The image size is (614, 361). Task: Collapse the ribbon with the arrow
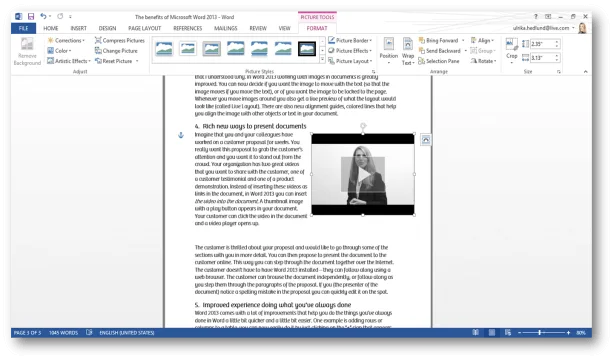[585, 72]
